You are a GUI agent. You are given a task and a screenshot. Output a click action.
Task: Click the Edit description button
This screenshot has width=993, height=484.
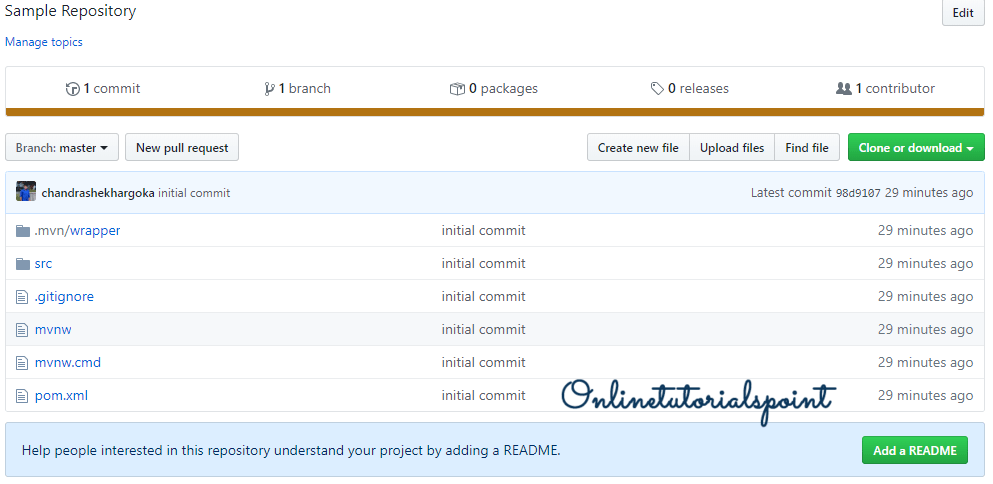[x=963, y=13]
